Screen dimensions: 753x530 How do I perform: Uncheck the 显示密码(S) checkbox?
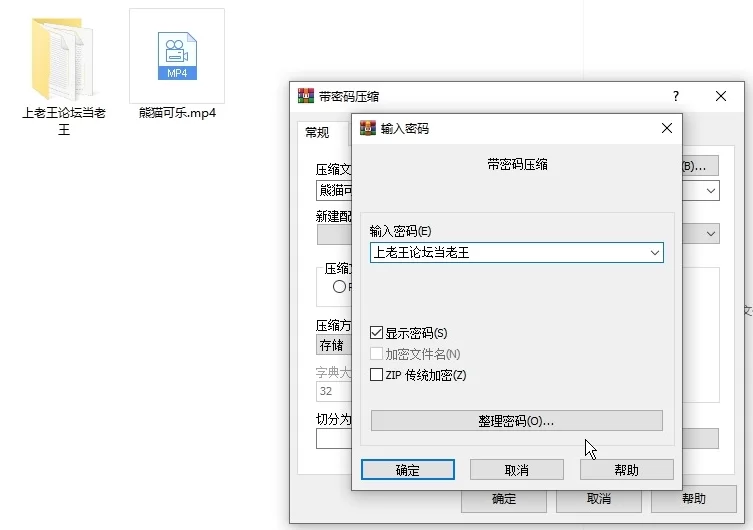(x=376, y=333)
